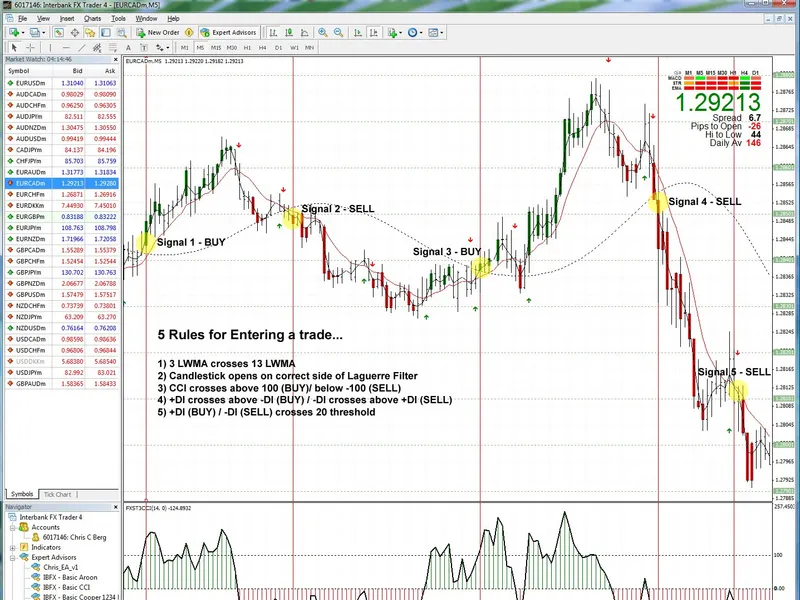The width and height of the screenshot is (800, 600).
Task: Toggle the Market Watch panel icon
Action: (x=59, y=33)
